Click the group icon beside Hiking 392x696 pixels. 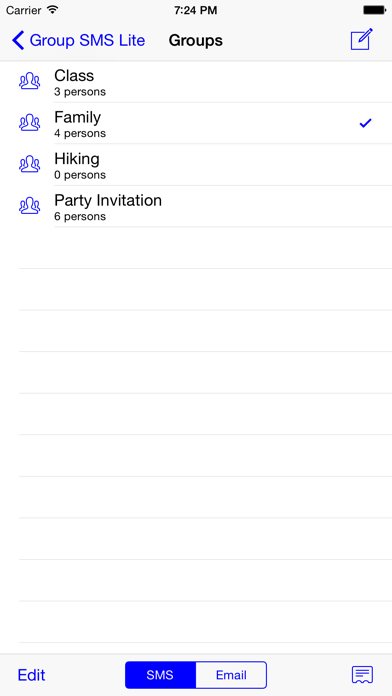[x=30, y=164]
